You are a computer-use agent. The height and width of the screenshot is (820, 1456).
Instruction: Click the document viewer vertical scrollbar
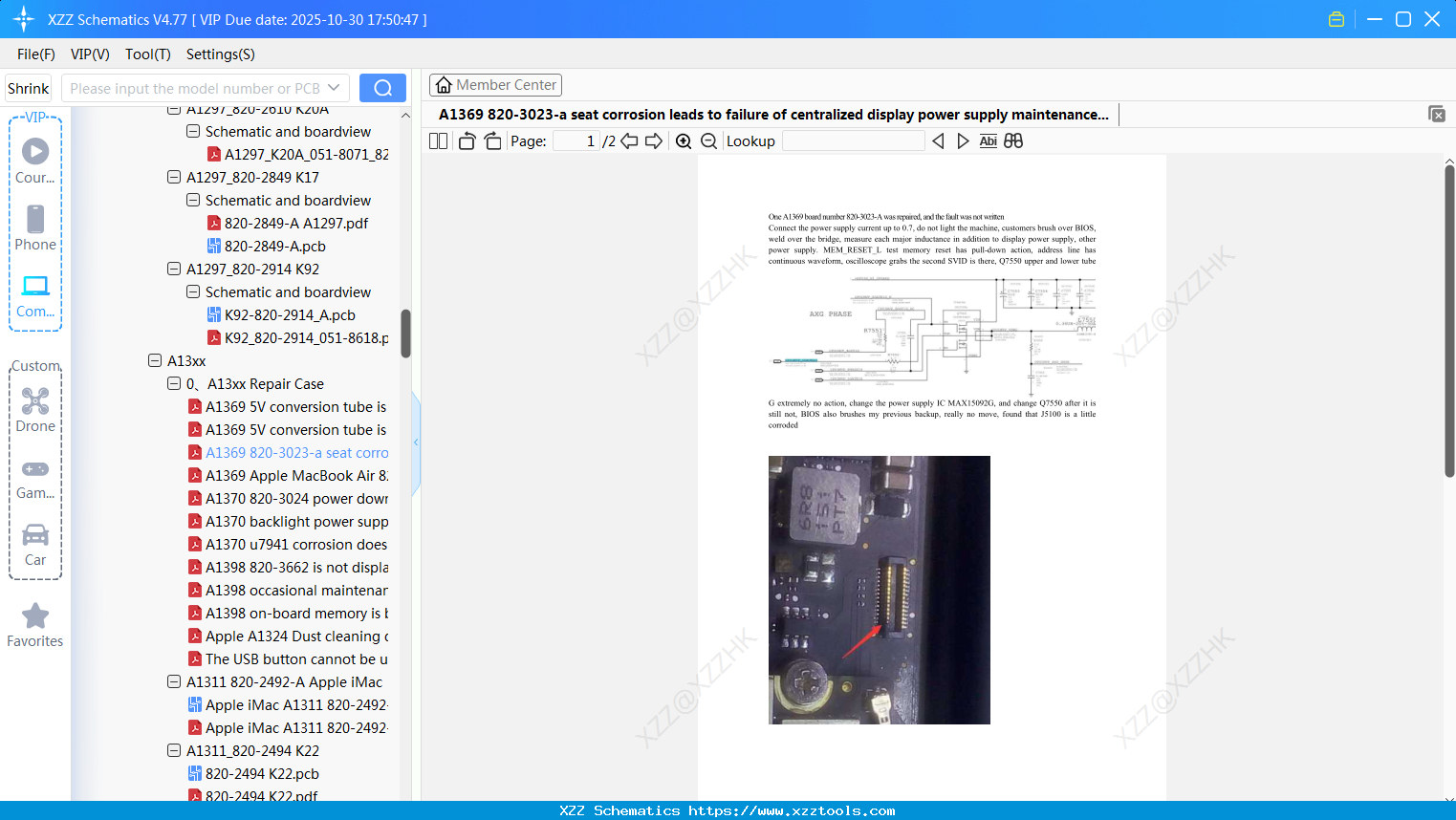[x=1449, y=321]
